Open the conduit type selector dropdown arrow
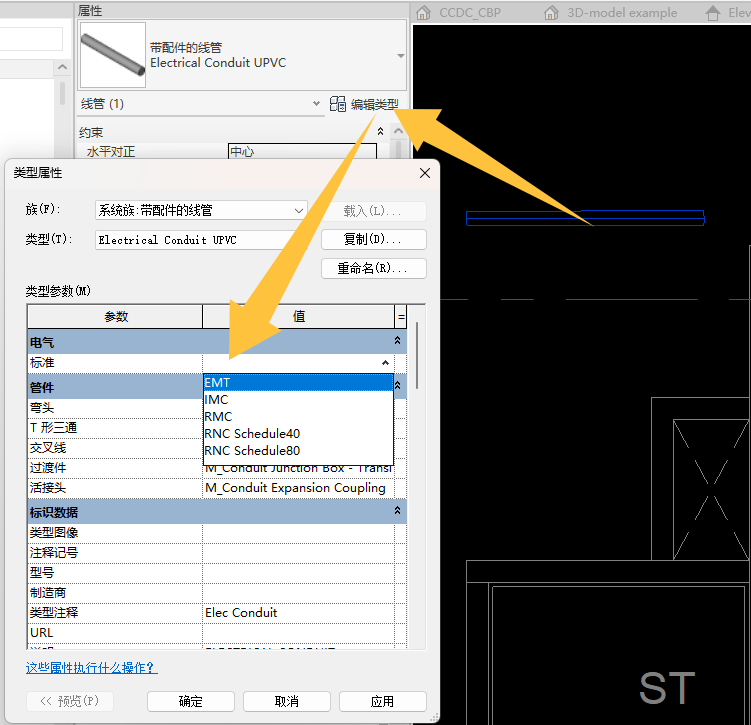751x725 pixels. coord(401,56)
